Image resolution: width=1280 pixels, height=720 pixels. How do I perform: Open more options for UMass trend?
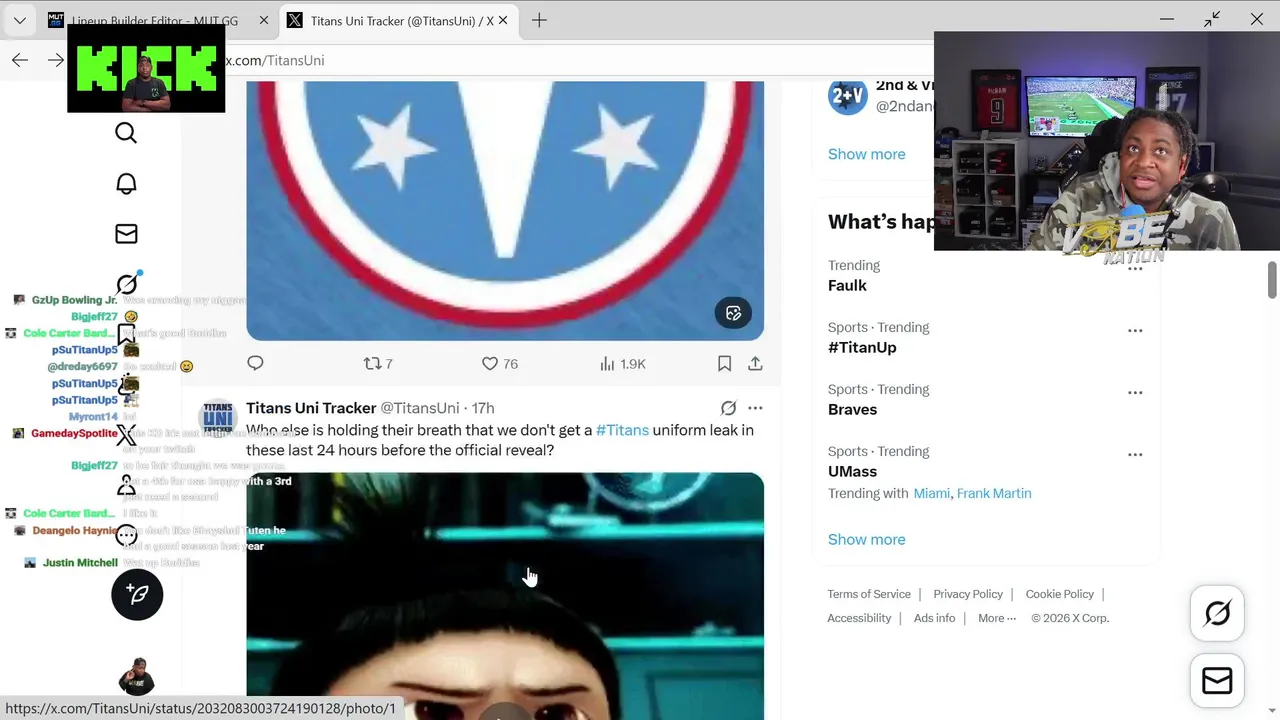pos(1135,455)
